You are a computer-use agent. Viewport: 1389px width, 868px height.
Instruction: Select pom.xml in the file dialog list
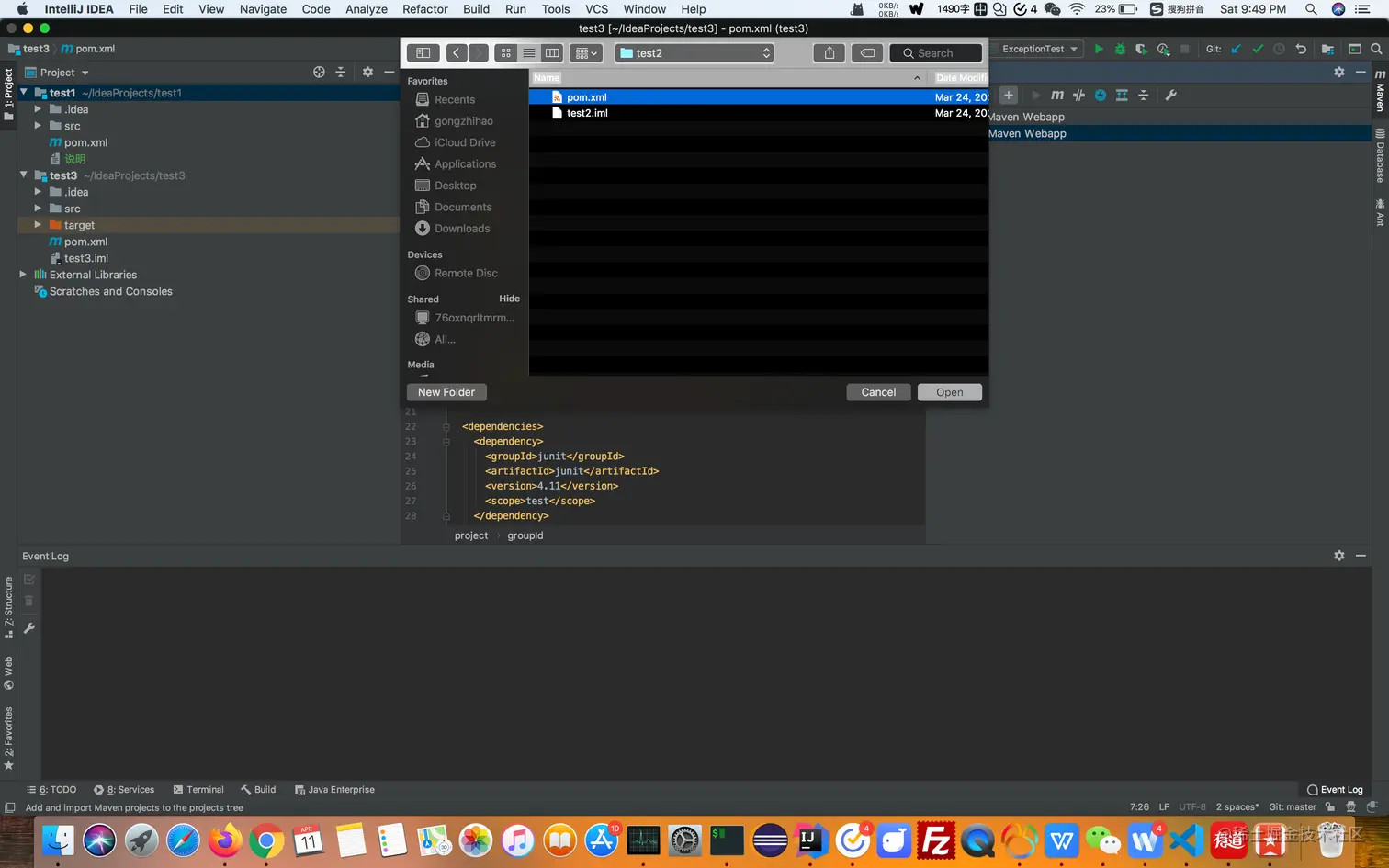click(x=759, y=97)
